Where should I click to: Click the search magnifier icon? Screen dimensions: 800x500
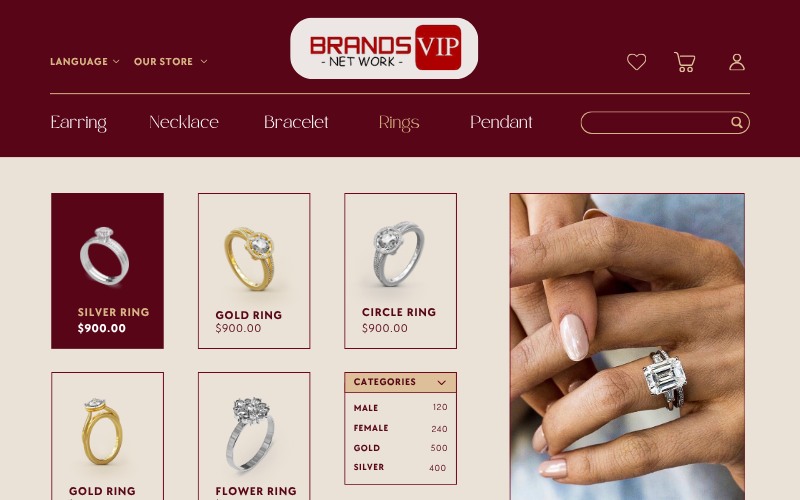[x=736, y=122]
